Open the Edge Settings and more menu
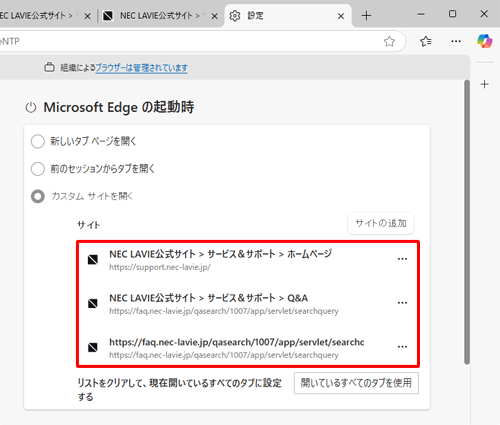Screen dimensions: 500x425 456,41
